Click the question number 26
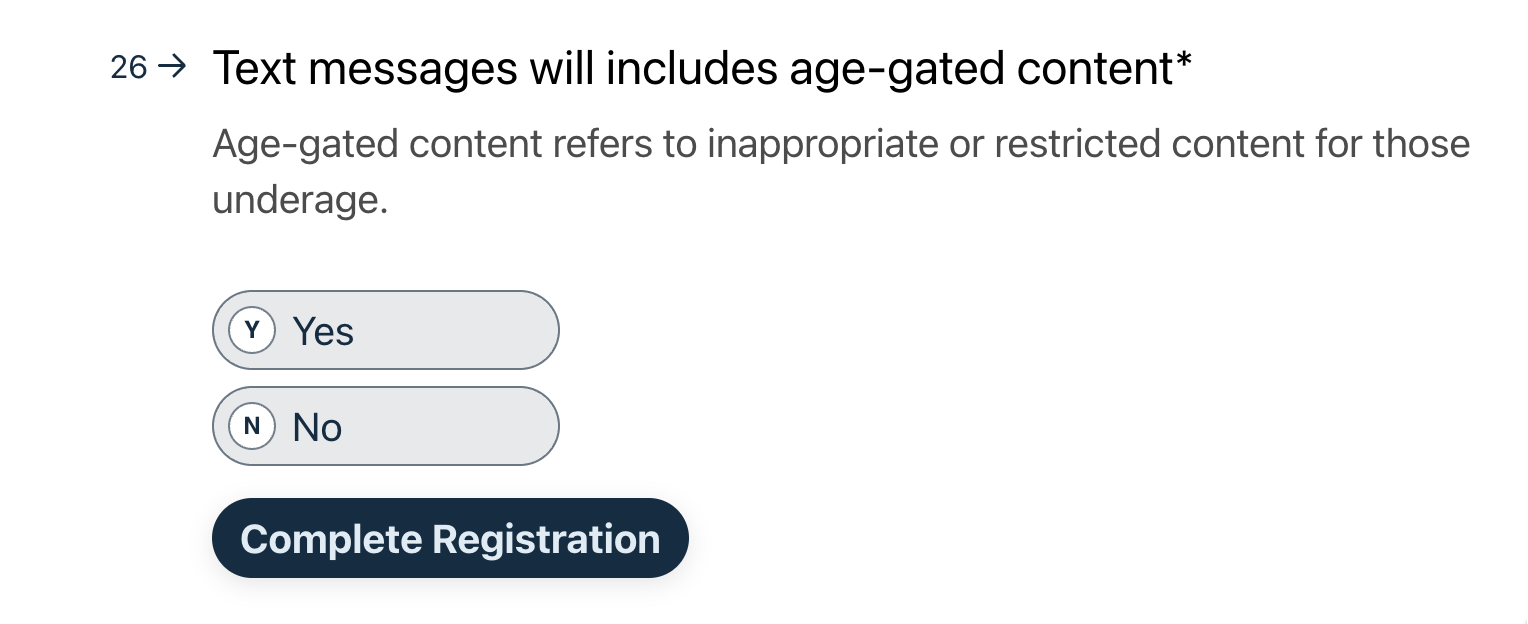 tap(128, 68)
